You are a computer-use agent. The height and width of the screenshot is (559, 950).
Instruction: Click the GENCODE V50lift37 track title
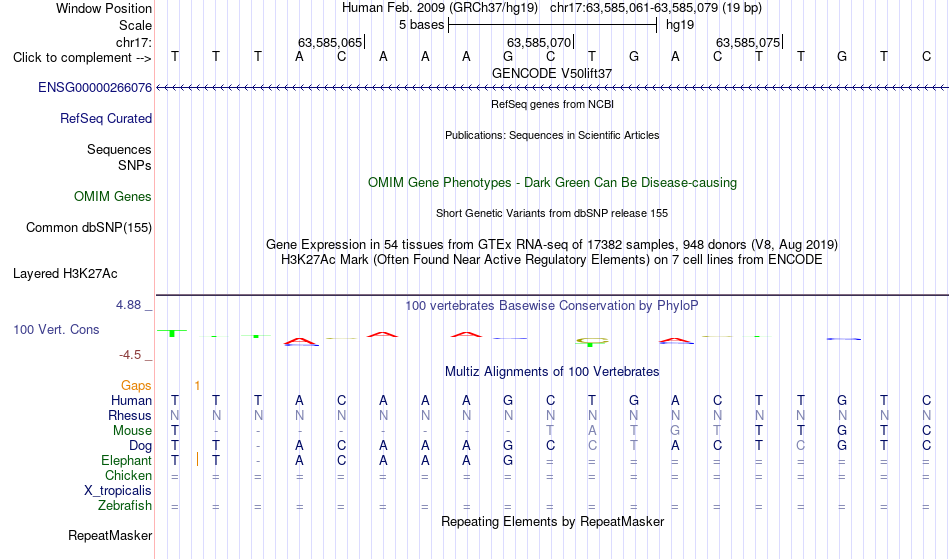pos(552,73)
